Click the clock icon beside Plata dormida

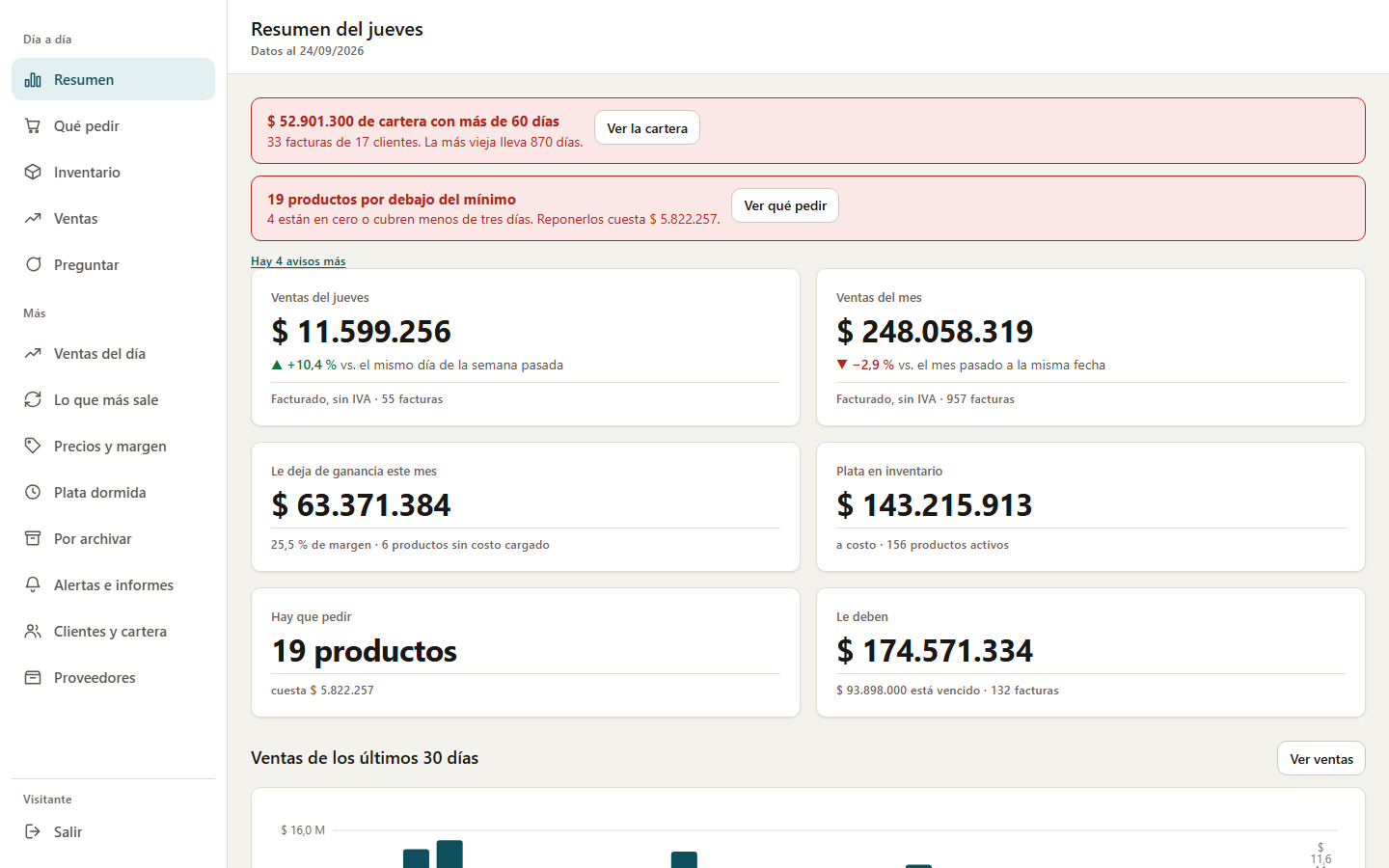click(x=33, y=493)
